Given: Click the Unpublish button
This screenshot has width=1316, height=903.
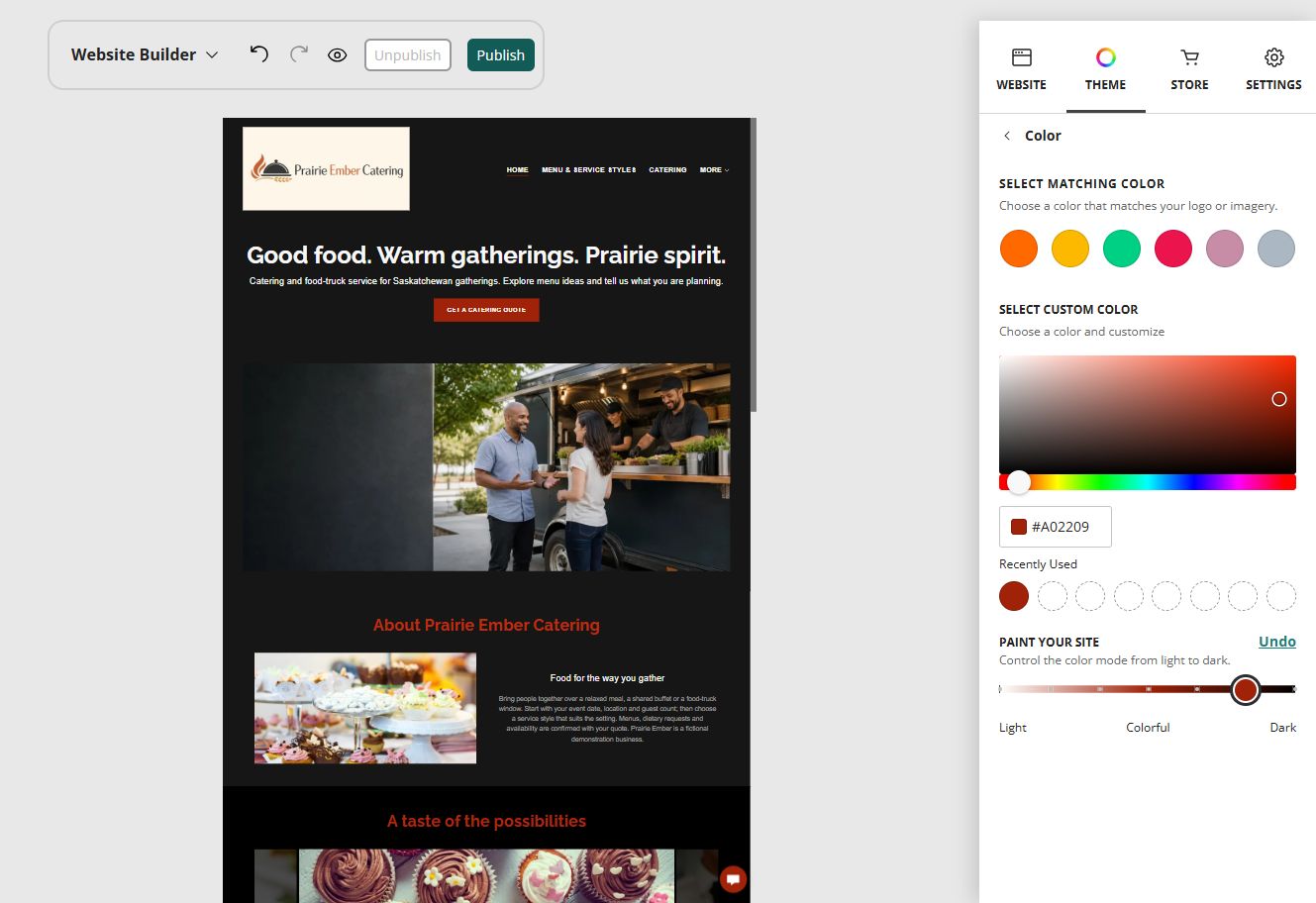Looking at the screenshot, I should pos(408,55).
